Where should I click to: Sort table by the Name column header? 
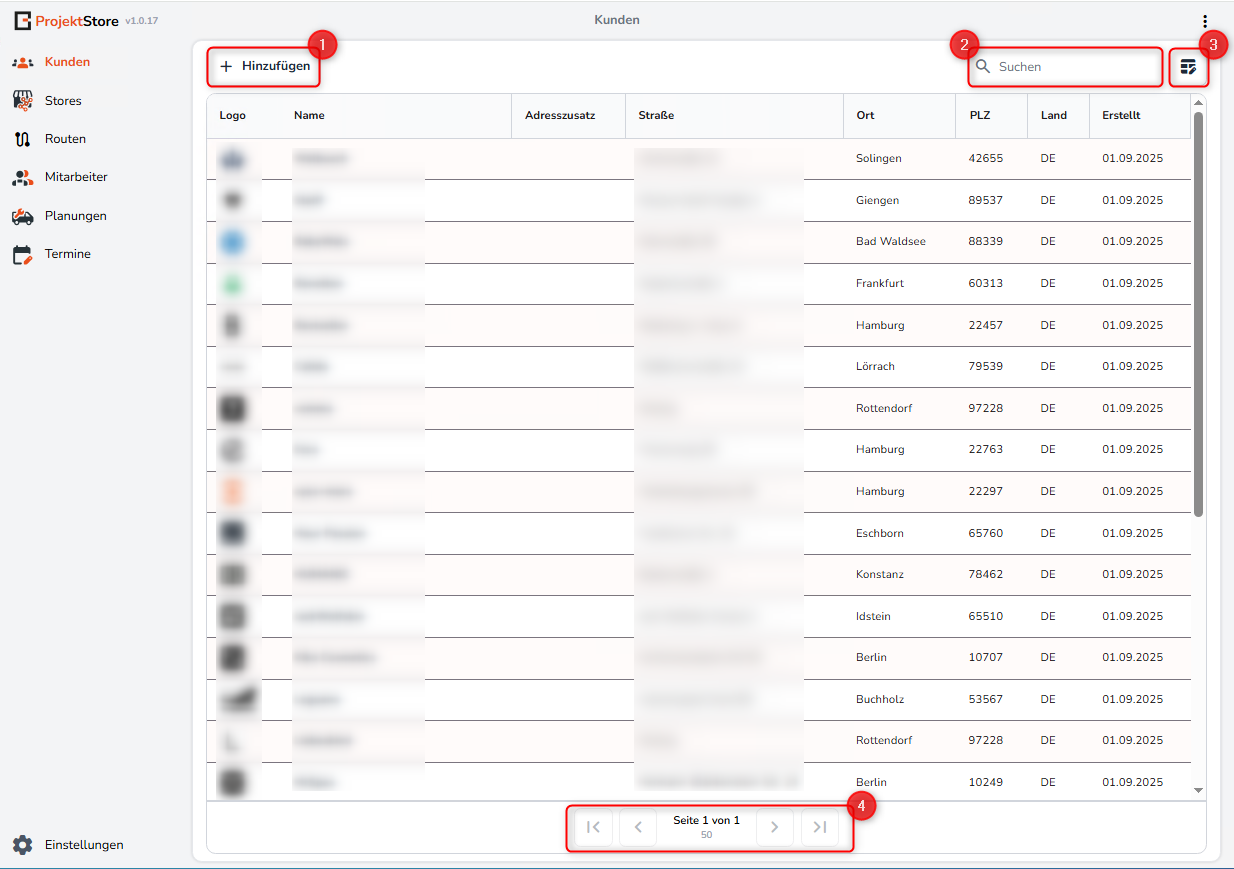[309, 116]
